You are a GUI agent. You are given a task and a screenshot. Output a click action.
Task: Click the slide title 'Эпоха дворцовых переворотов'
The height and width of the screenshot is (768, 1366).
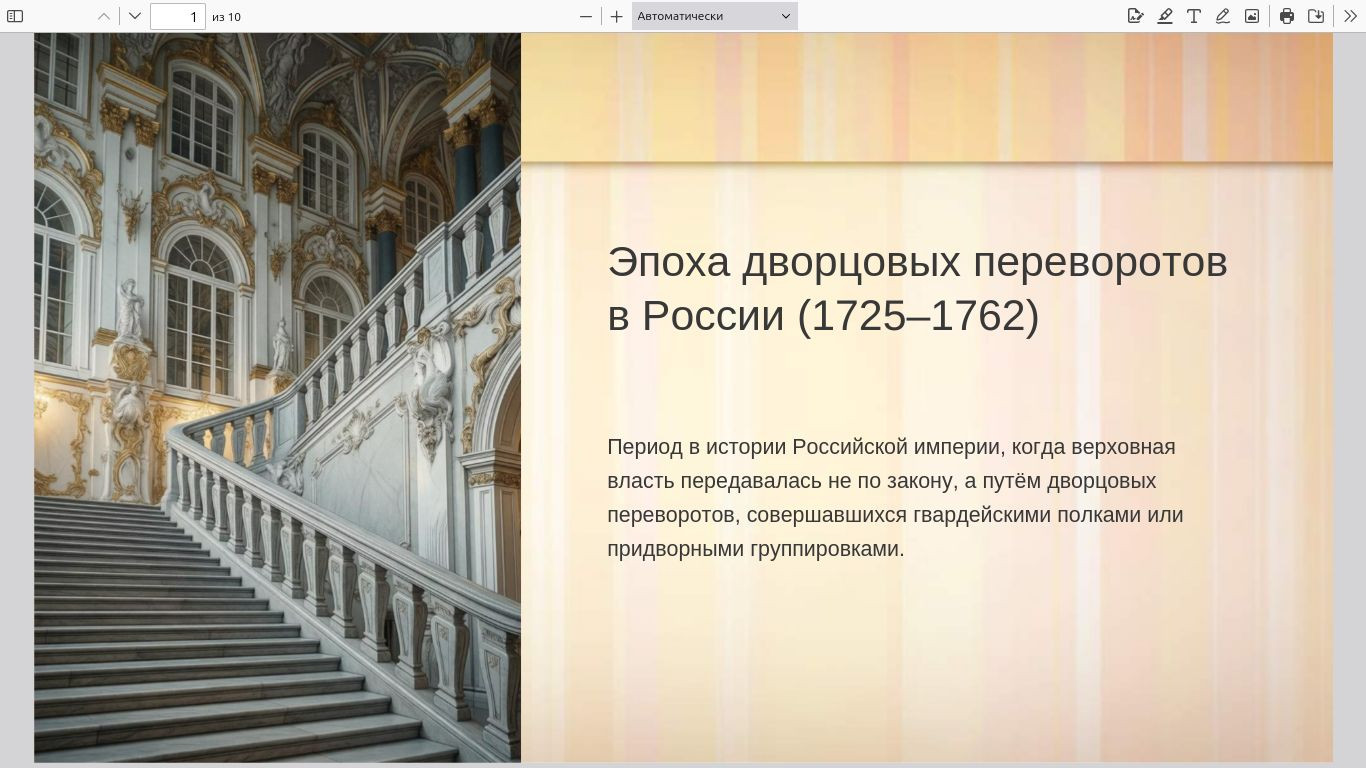point(916,262)
